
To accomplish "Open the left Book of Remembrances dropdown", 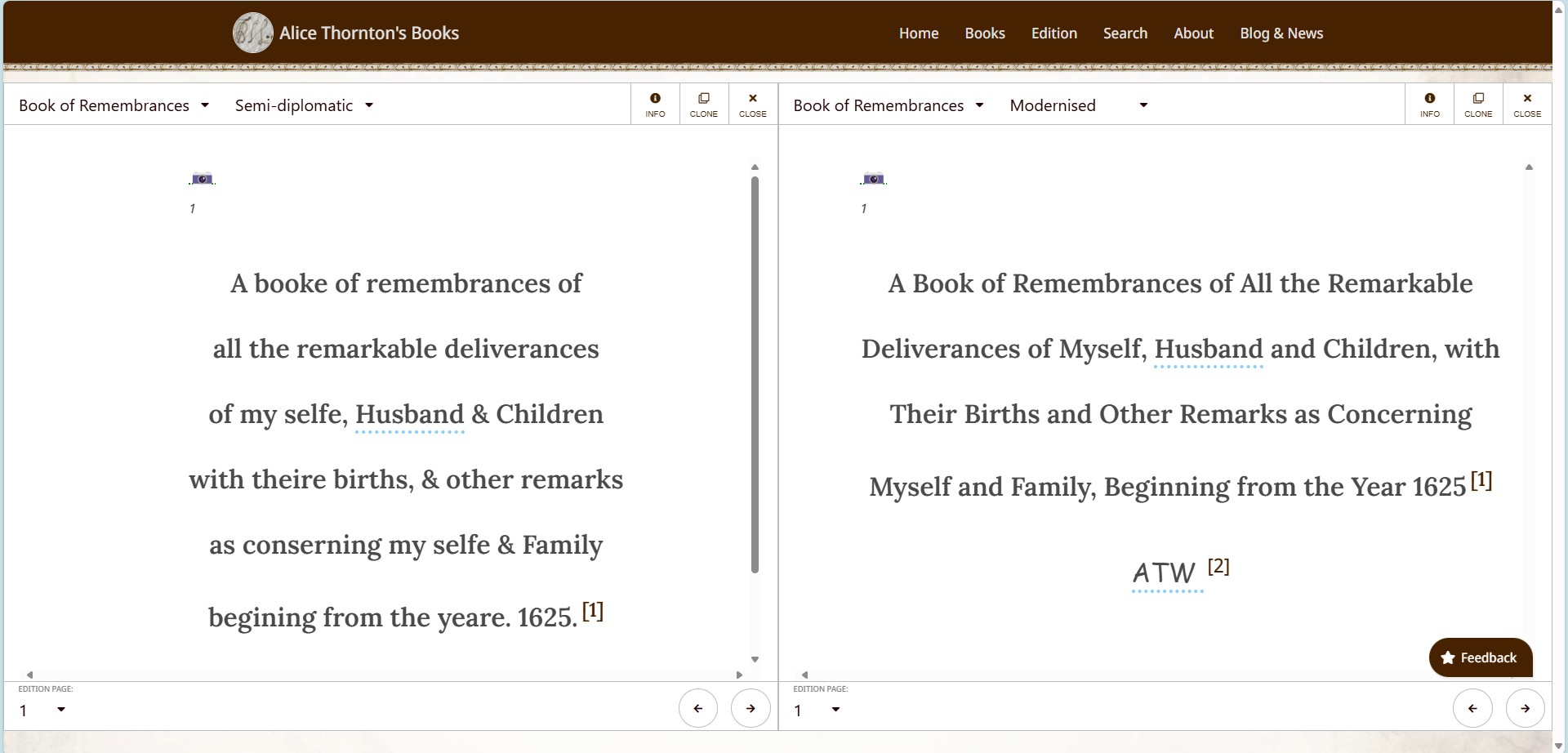I will point(114,105).
